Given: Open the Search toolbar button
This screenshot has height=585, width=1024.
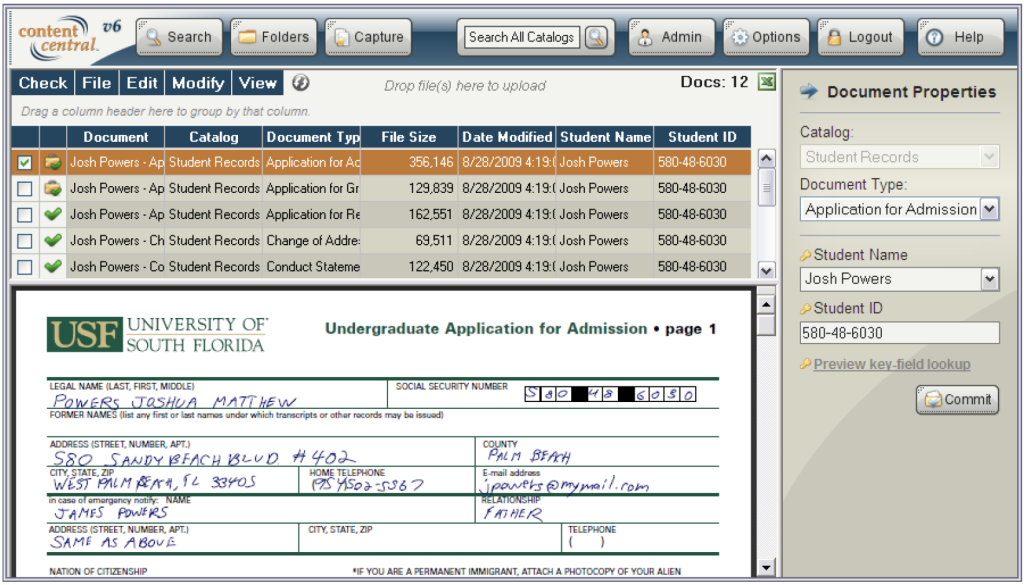Looking at the screenshot, I should click(179, 37).
